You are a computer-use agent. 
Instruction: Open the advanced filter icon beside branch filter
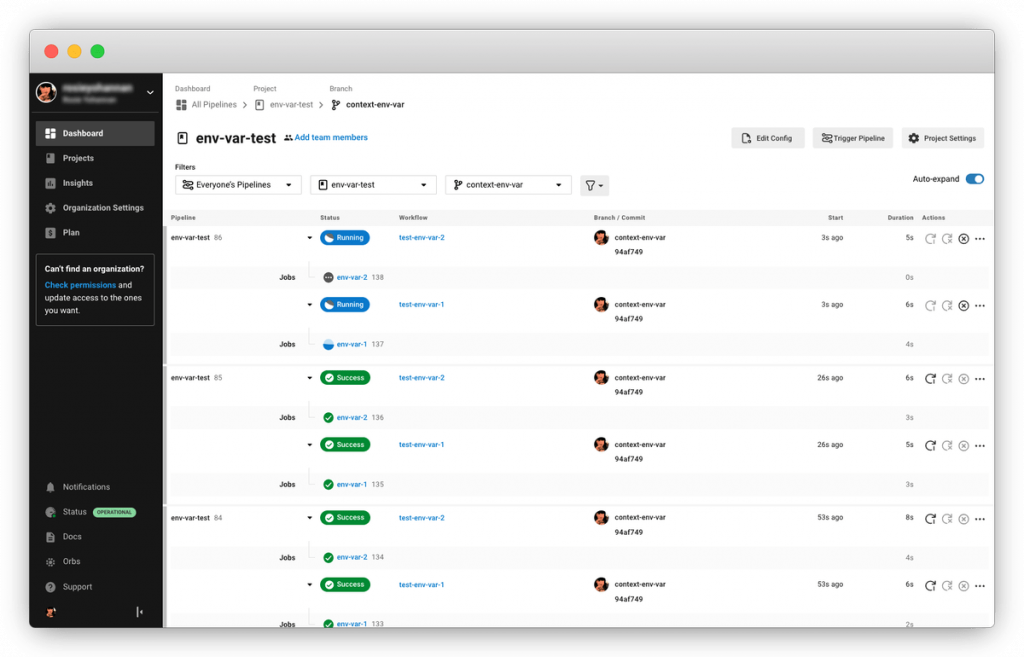click(x=594, y=185)
